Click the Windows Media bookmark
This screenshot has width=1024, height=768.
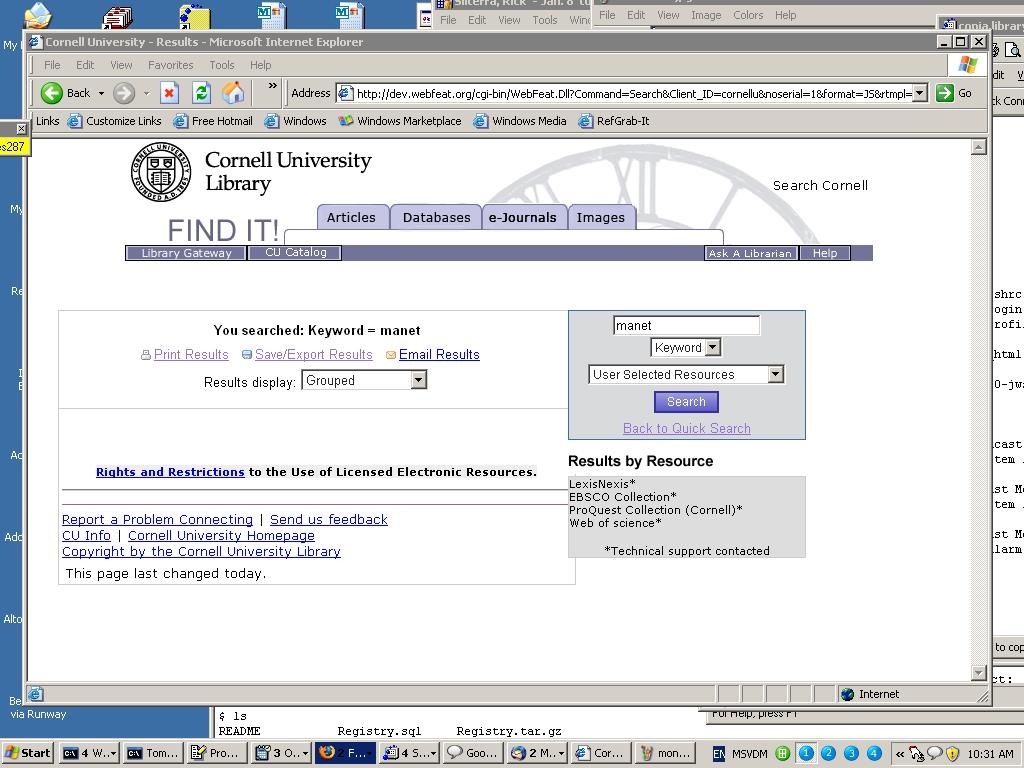(520, 121)
